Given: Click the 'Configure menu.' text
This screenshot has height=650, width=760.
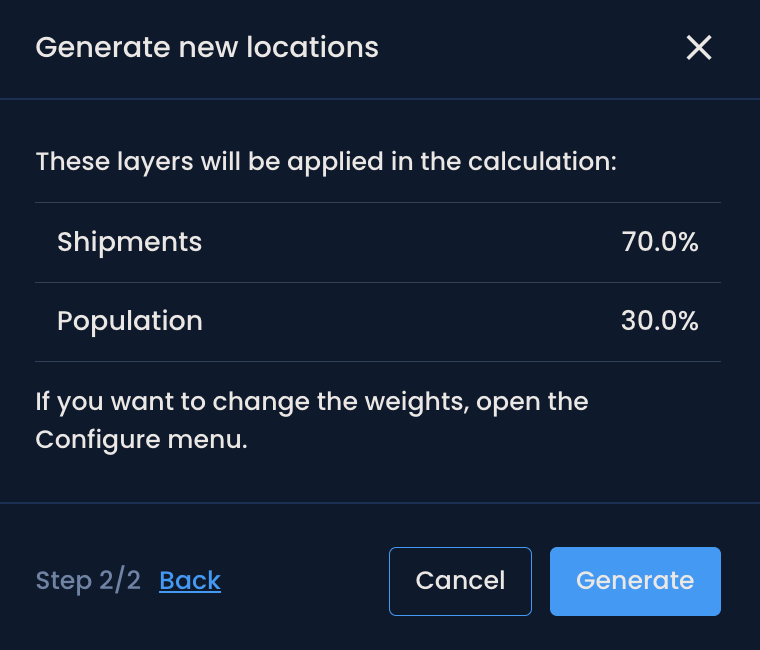Looking at the screenshot, I should [141, 440].
